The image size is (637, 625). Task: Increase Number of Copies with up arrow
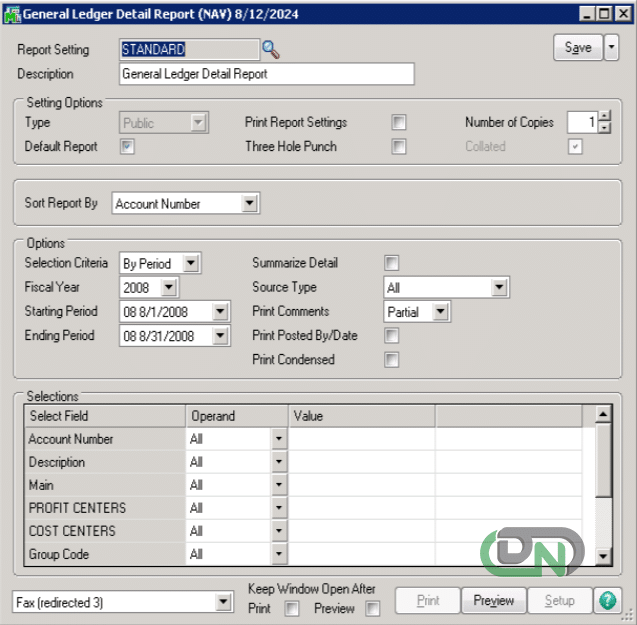604,117
